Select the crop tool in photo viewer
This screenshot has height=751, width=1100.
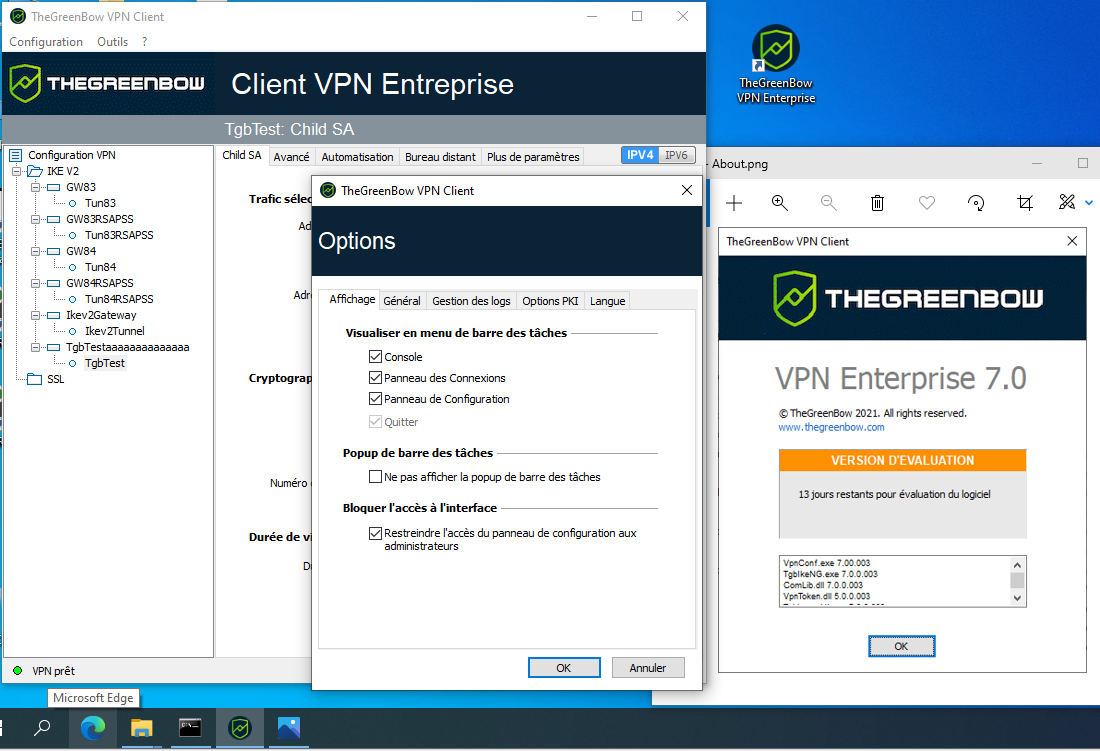(1025, 203)
